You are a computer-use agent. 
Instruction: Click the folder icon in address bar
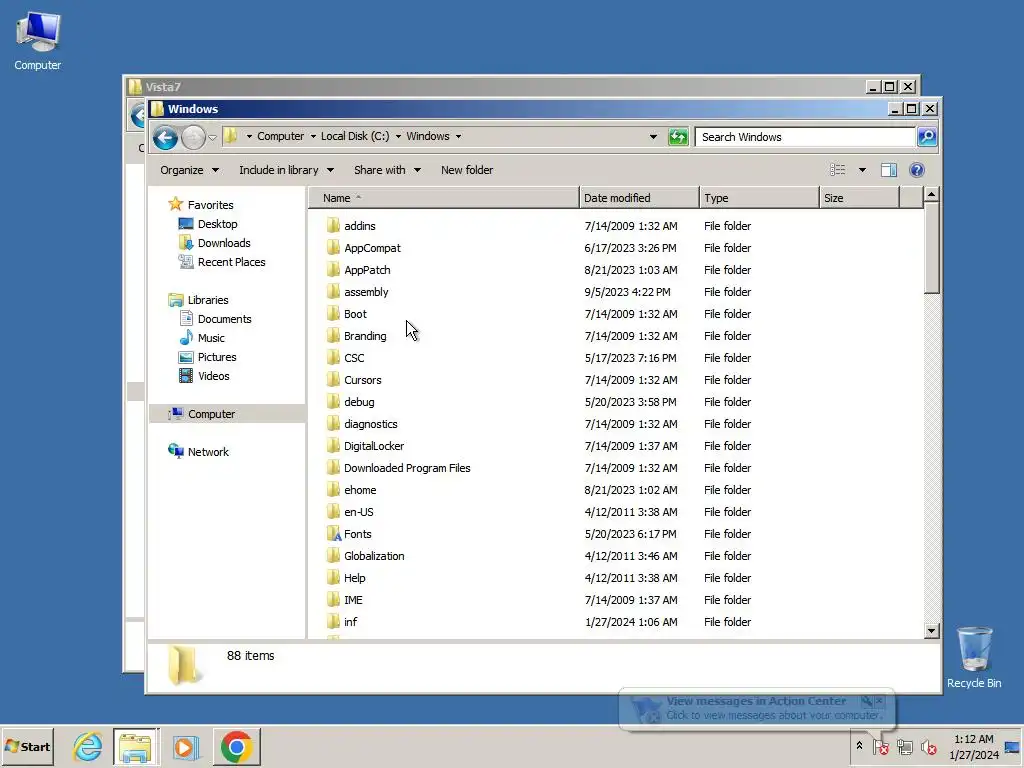231,136
